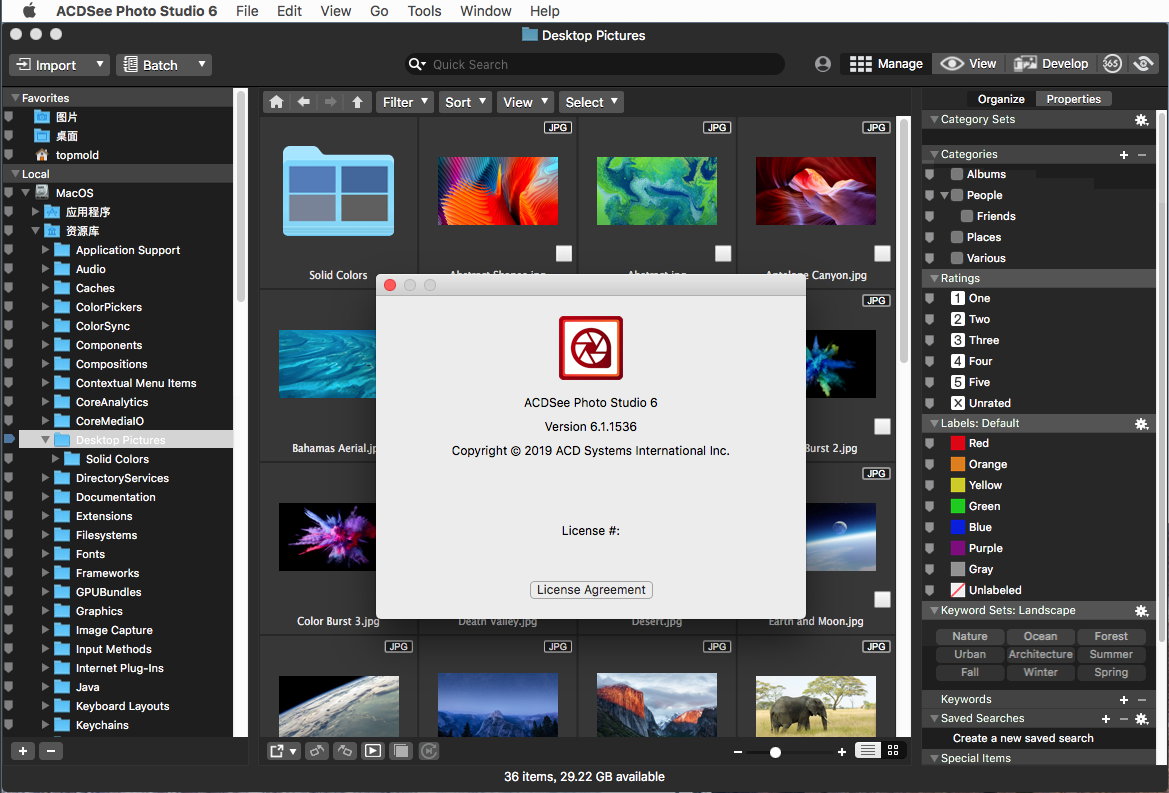Open Keyword Sets settings gear

point(1141,610)
